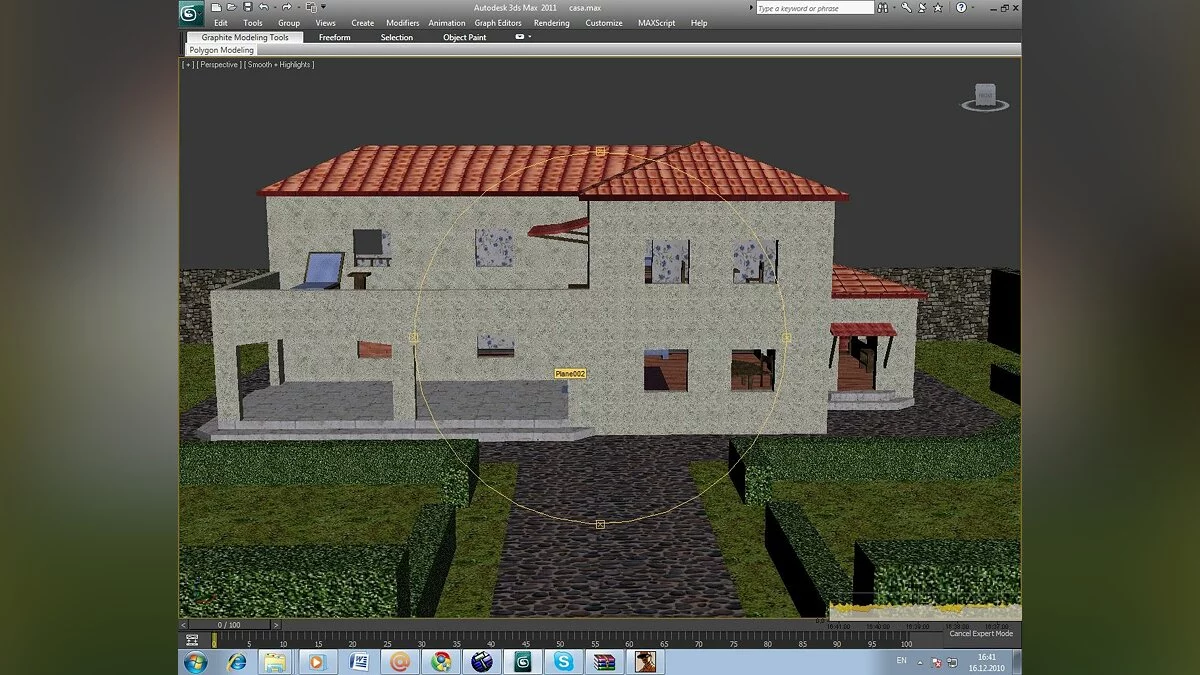Viewport: 1200px width, 675px height.
Task: Open the Help question mark icon
Action: pyautogui.click(x=960, y=8)
